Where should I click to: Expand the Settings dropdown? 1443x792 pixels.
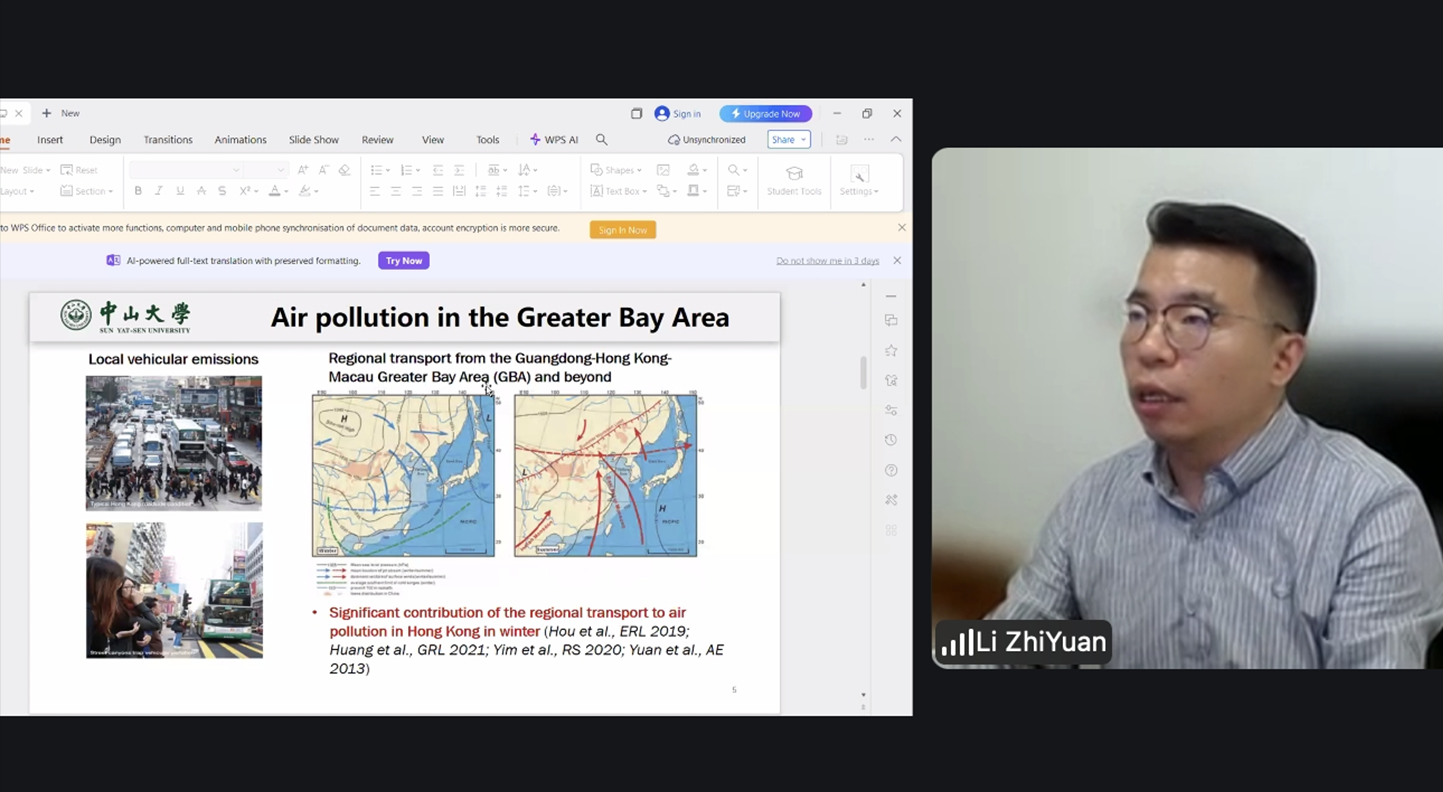click(858, 191)
